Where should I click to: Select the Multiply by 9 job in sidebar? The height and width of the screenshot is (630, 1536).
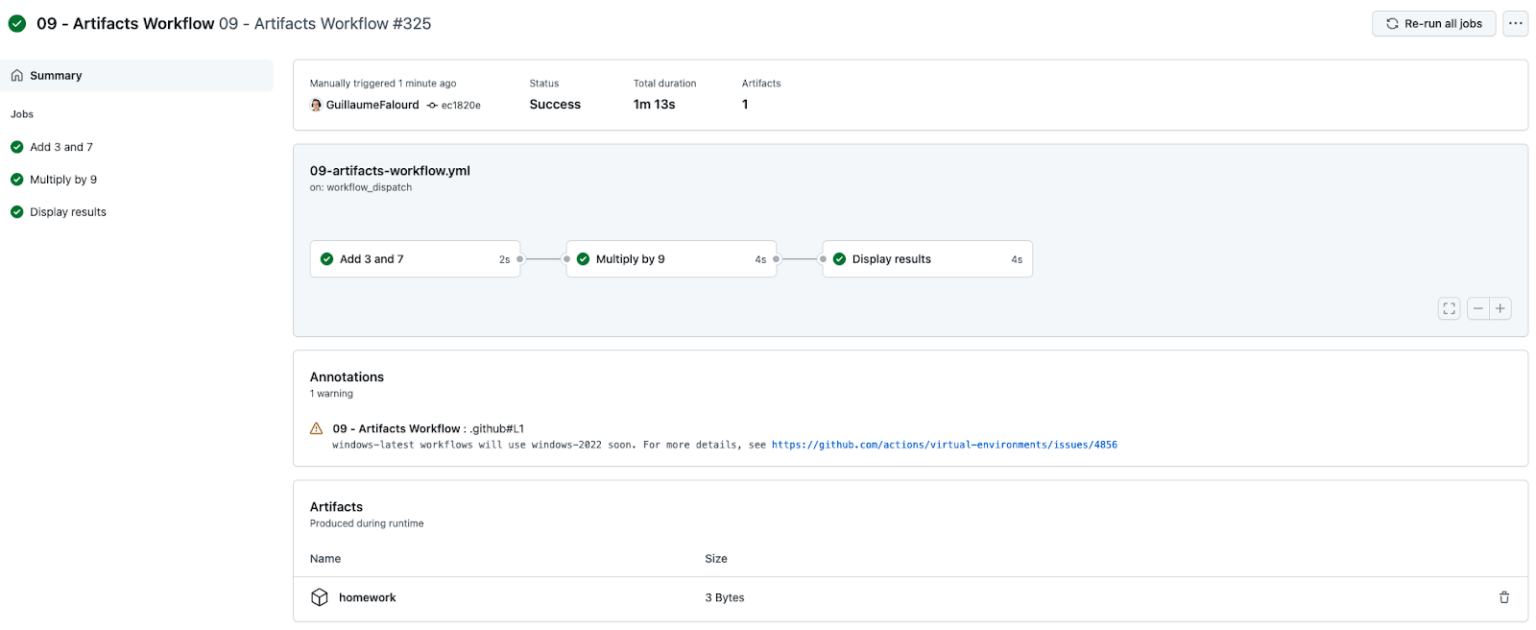[x=64, y=179]
